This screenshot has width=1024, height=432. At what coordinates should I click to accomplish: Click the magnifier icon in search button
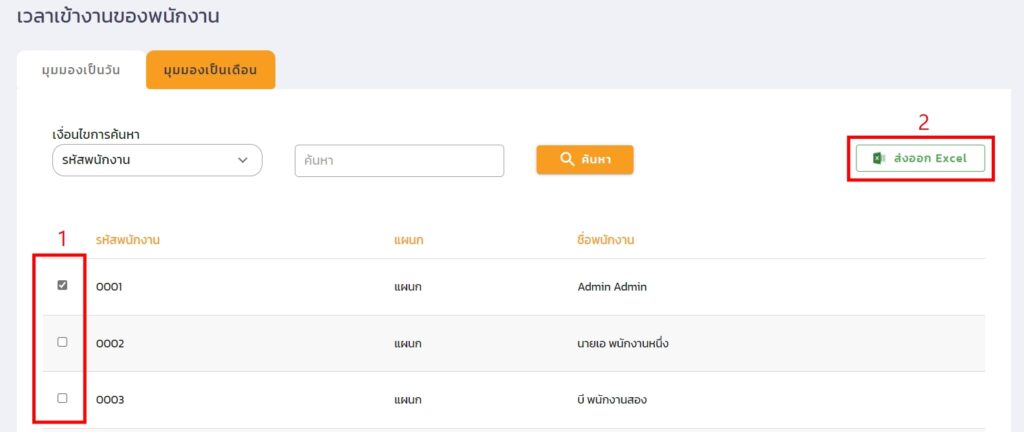[566, 160]
